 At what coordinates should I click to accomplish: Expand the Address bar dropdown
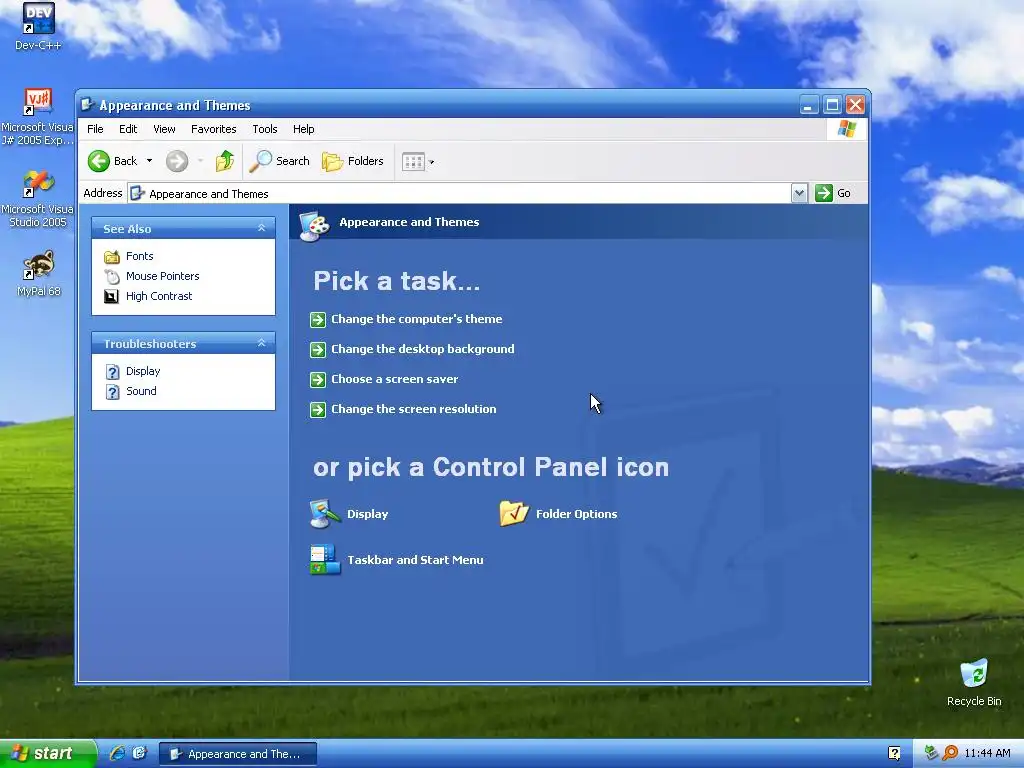[799, 193]
